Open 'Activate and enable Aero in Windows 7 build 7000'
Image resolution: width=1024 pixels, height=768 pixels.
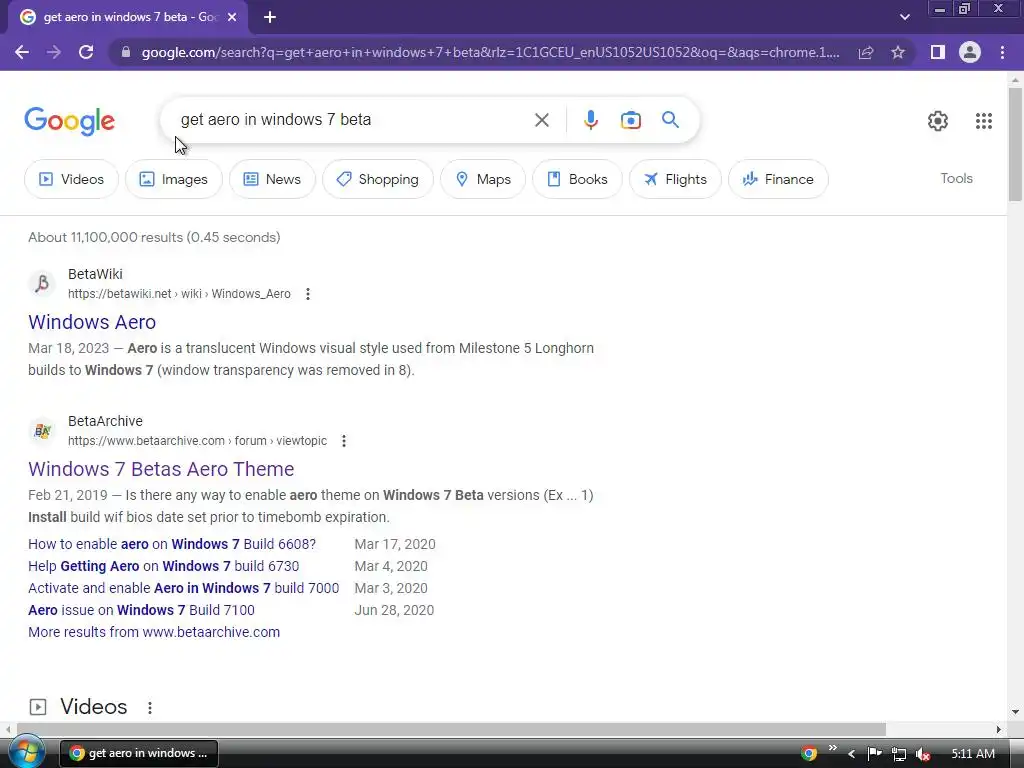pyautogui.click(x=184, y=588)
